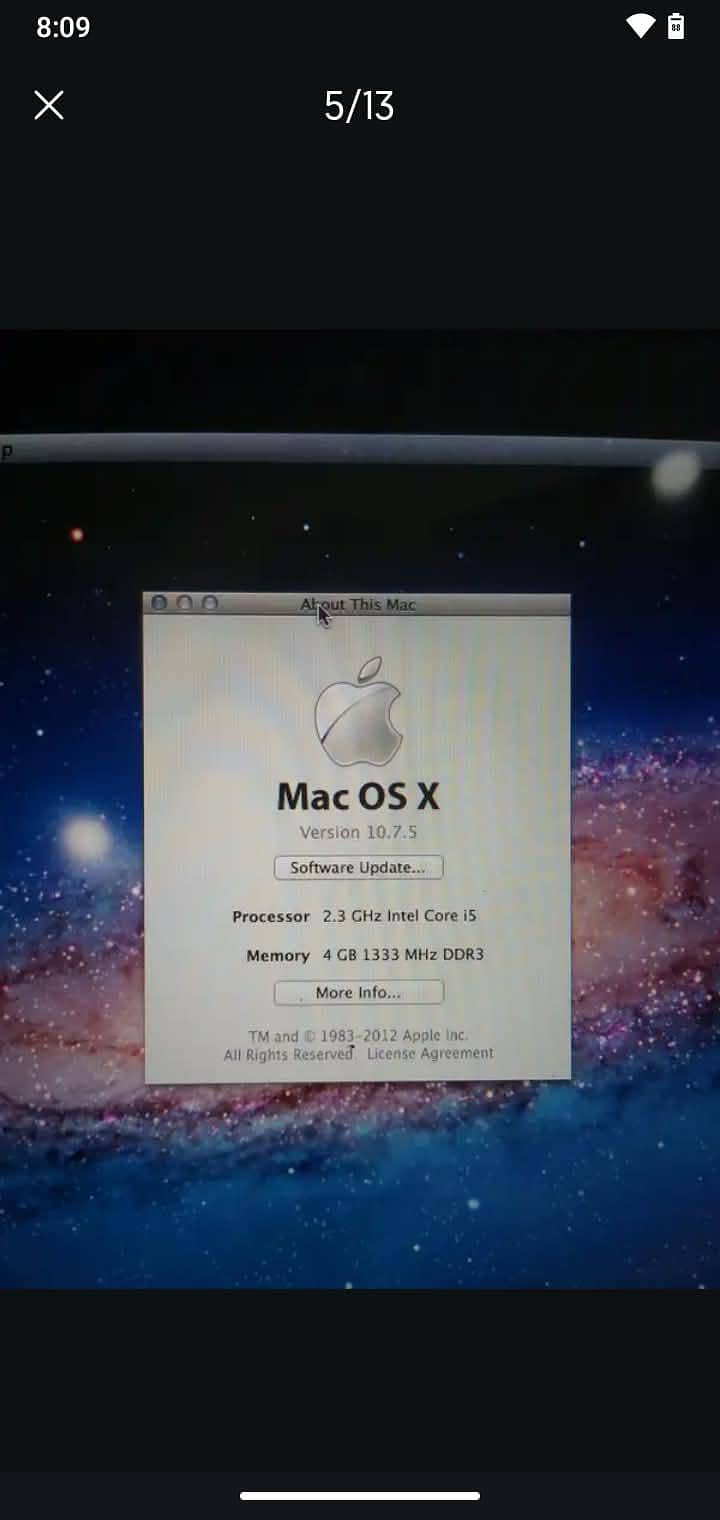The image size is (720, 1520).
Task: Click the Apple logo in About This Mac
Action: [x=358, y=710]
